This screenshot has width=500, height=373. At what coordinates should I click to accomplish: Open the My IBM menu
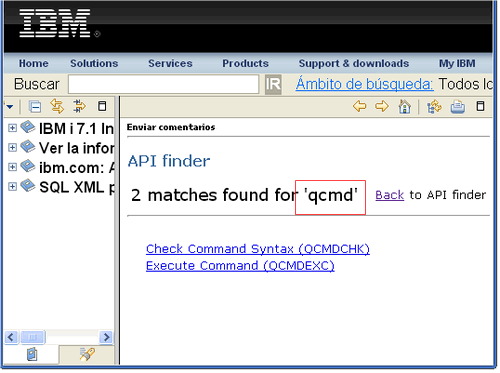click(457, 63)
